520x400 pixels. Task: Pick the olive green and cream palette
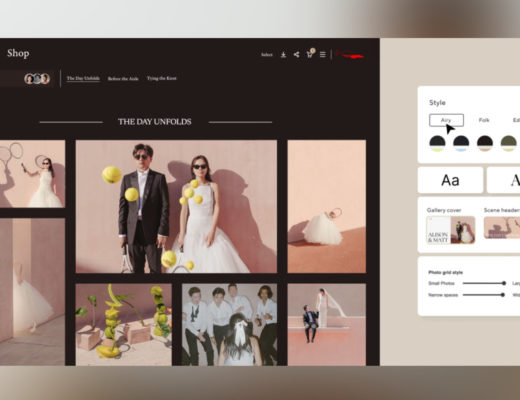tap(509, 143)
